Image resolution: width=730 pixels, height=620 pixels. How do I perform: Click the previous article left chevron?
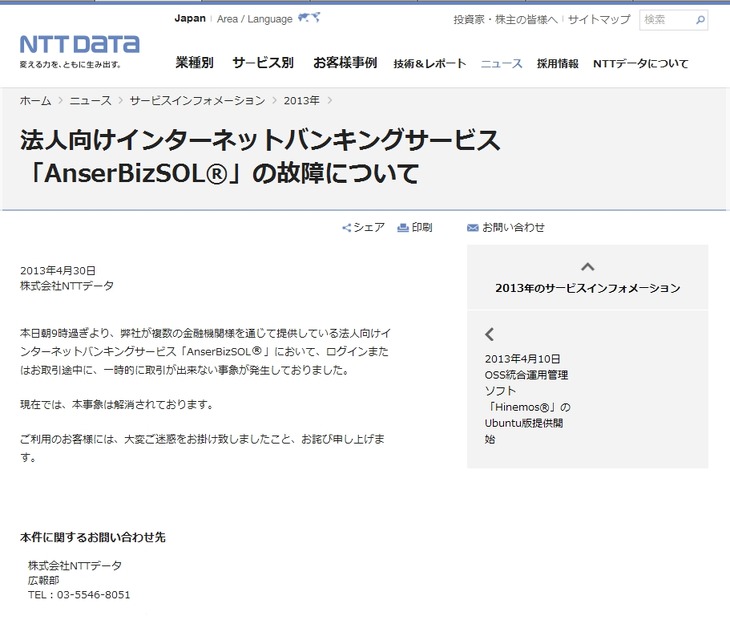coord(489,334)
